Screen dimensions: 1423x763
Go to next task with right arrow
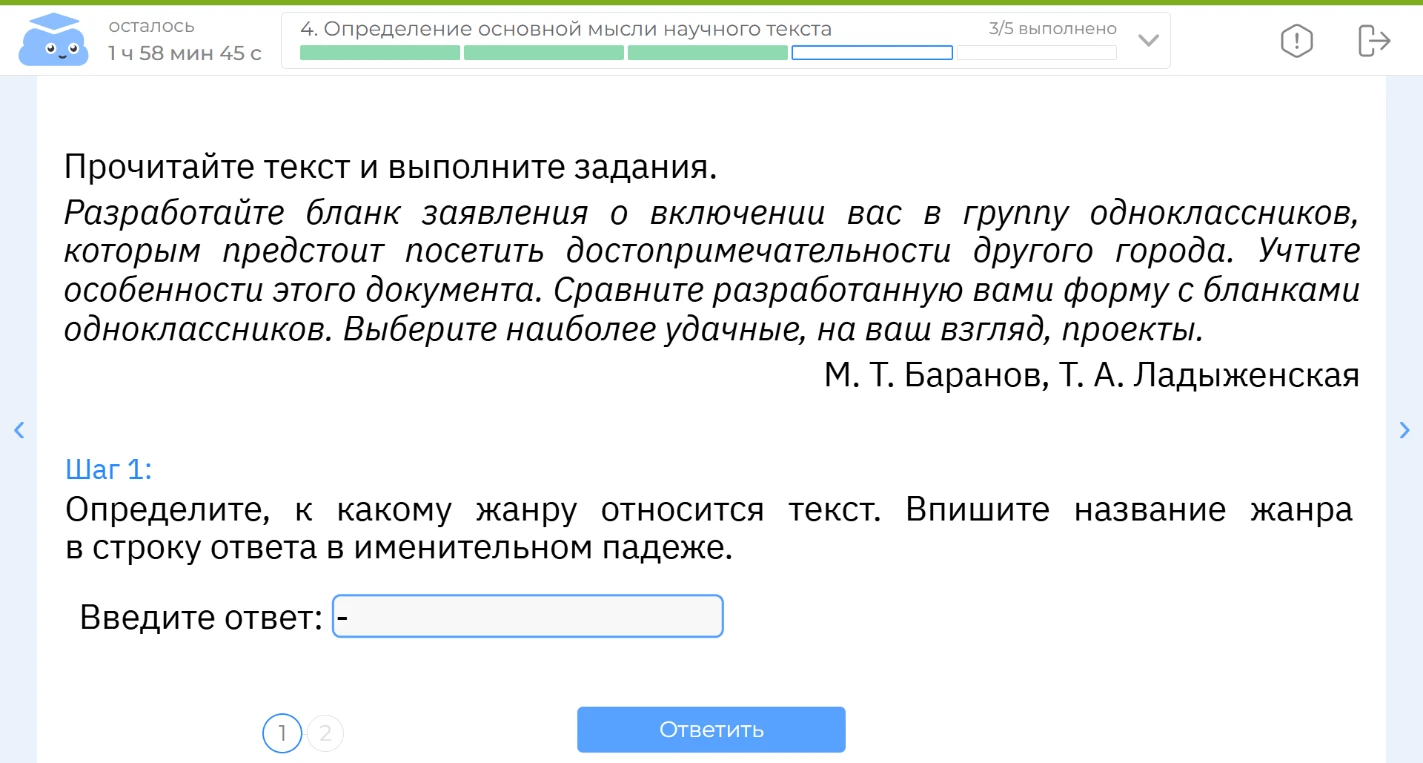point(1405,430)
